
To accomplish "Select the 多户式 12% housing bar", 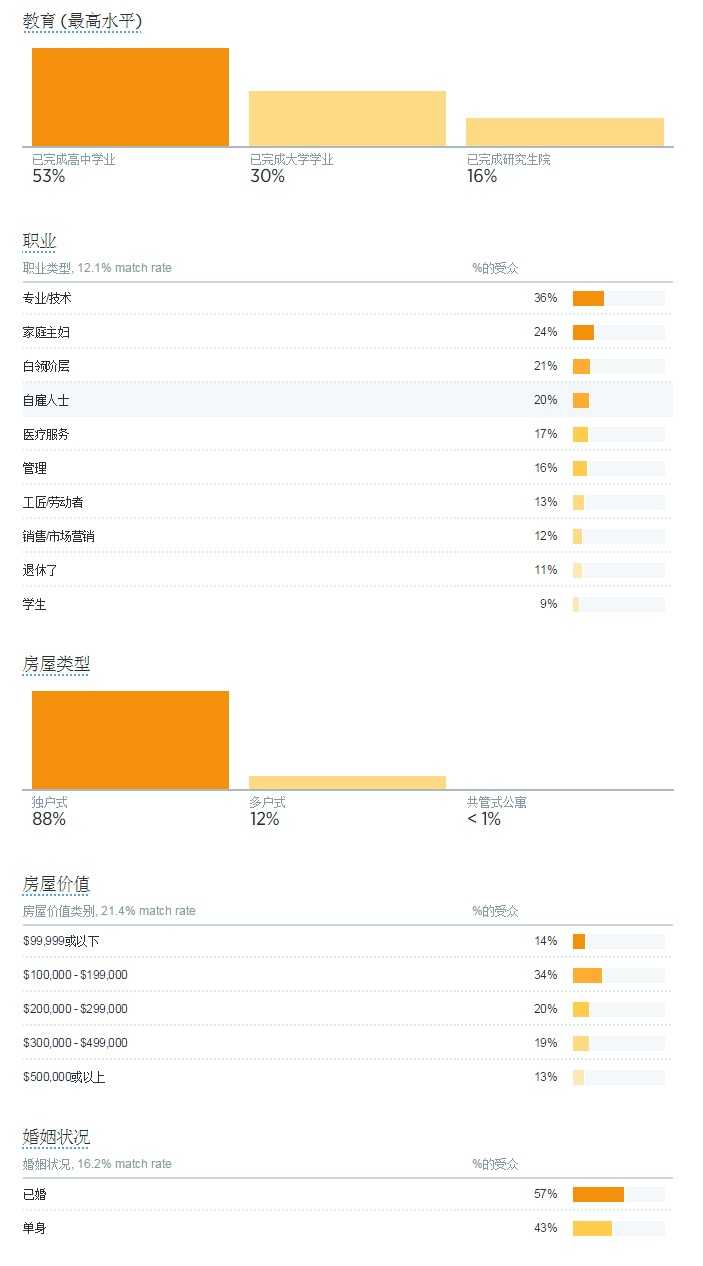I will tap(347, 782).
